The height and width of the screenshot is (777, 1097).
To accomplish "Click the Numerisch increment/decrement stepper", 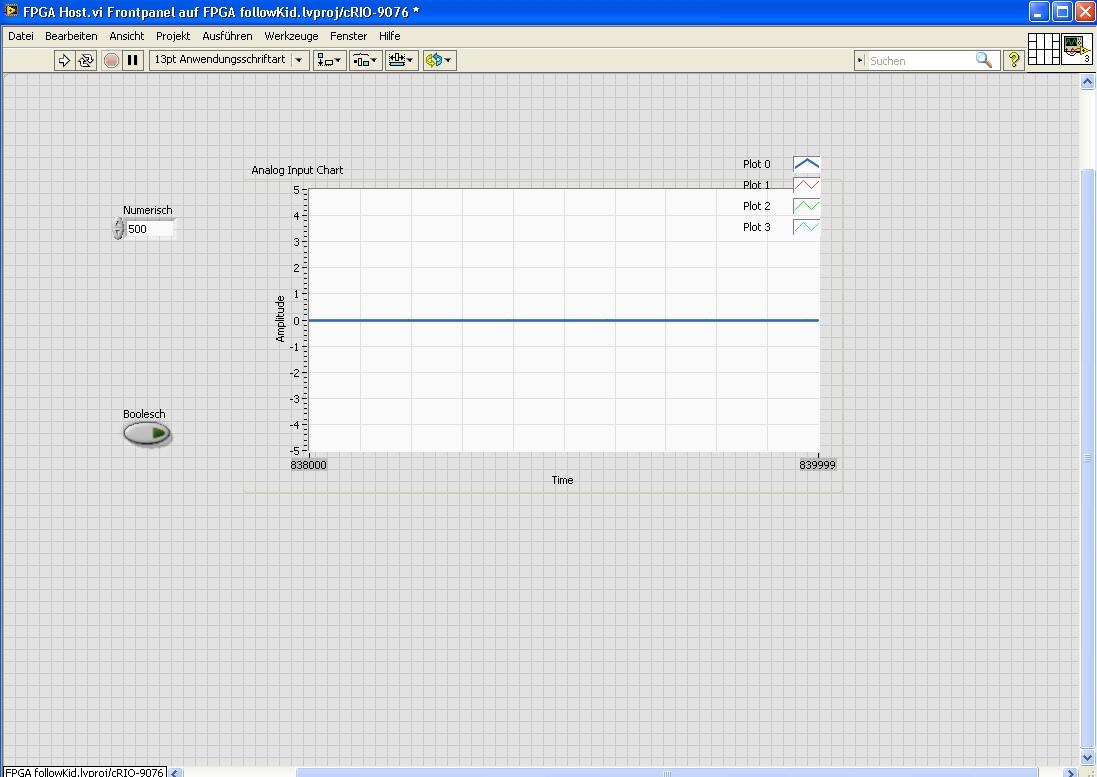I will point(118,229).
